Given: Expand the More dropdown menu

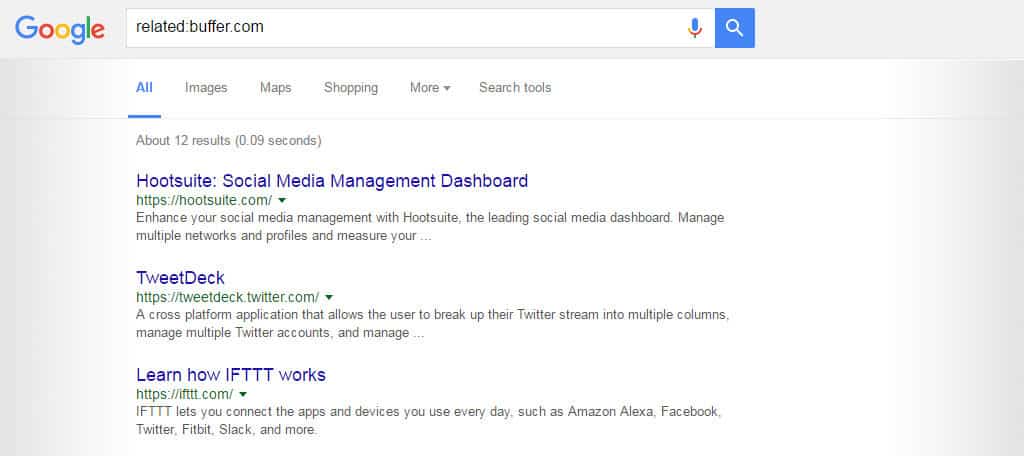Looking at the screenshot, I should tap(430, 88).
